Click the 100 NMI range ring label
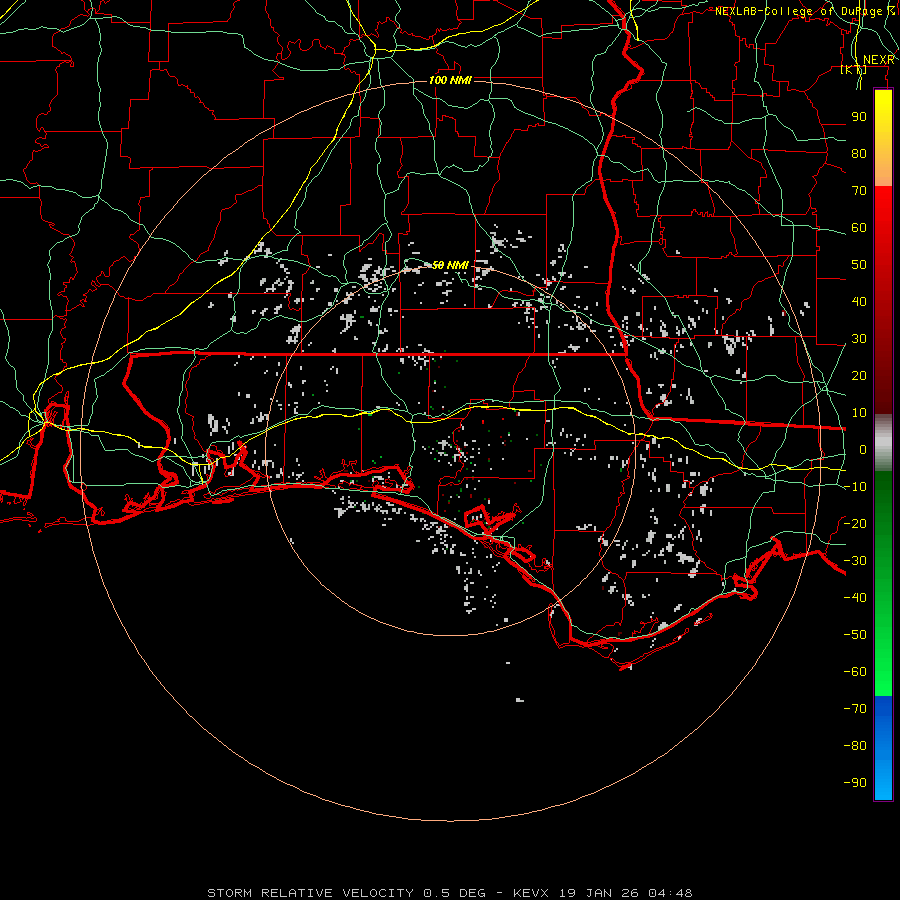Viewport: 900px width, 900px height. coord(450,80)
